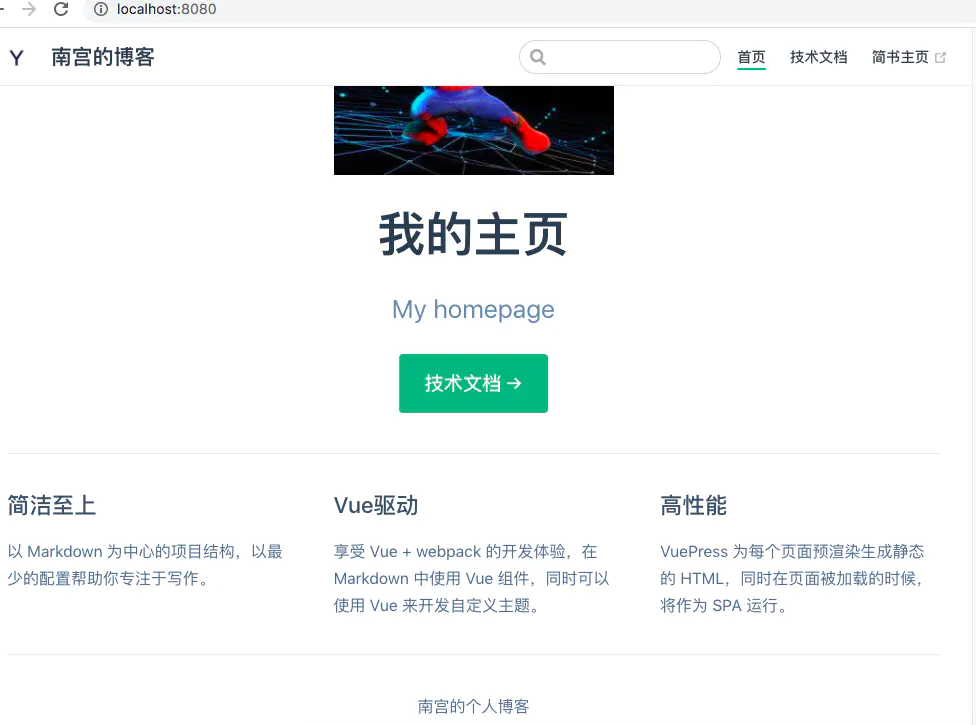Open the 简书主页 external nav link
The height and width of the screenshot is (725, 976).
909,57
